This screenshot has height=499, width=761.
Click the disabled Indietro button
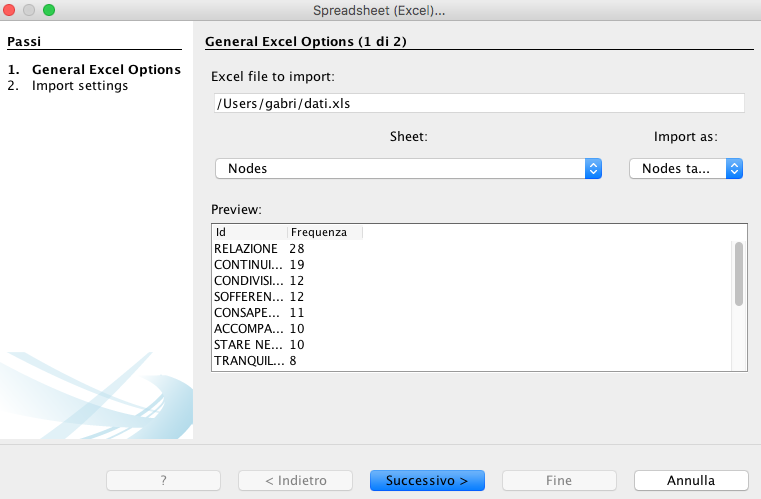[x=295, y=481]
